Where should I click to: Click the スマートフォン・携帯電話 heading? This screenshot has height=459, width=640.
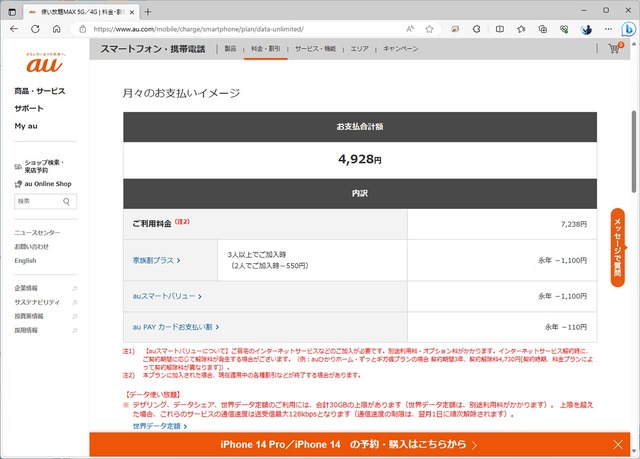[153, 49]
